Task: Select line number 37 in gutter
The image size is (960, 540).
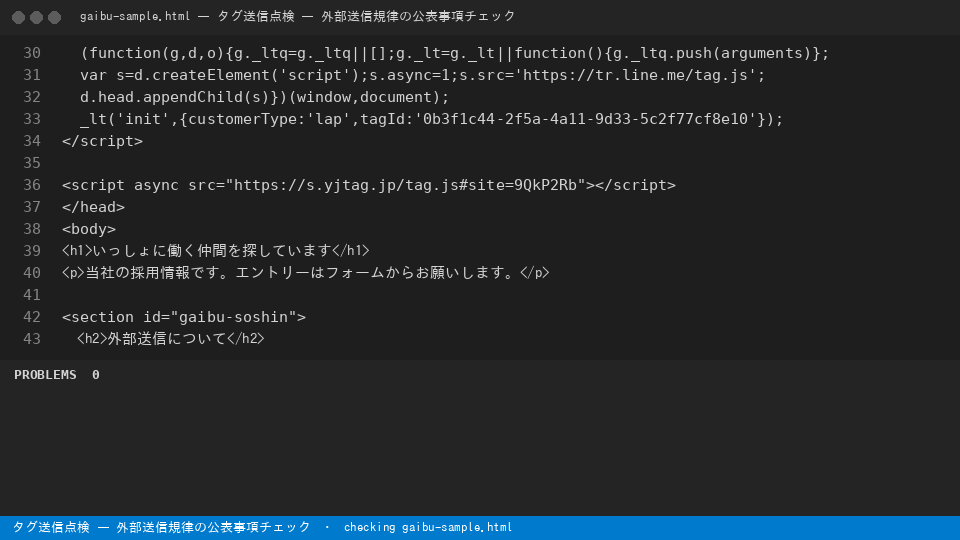Action: [x=32, y=207]
